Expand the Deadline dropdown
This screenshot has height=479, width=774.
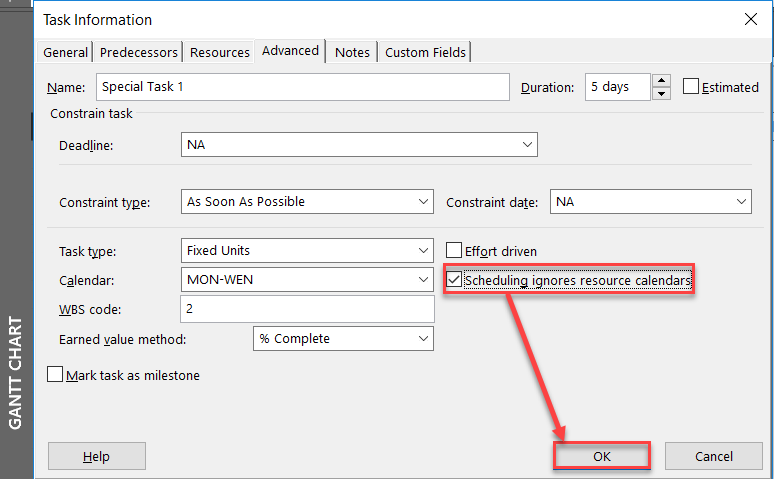[x=527, y=145]
